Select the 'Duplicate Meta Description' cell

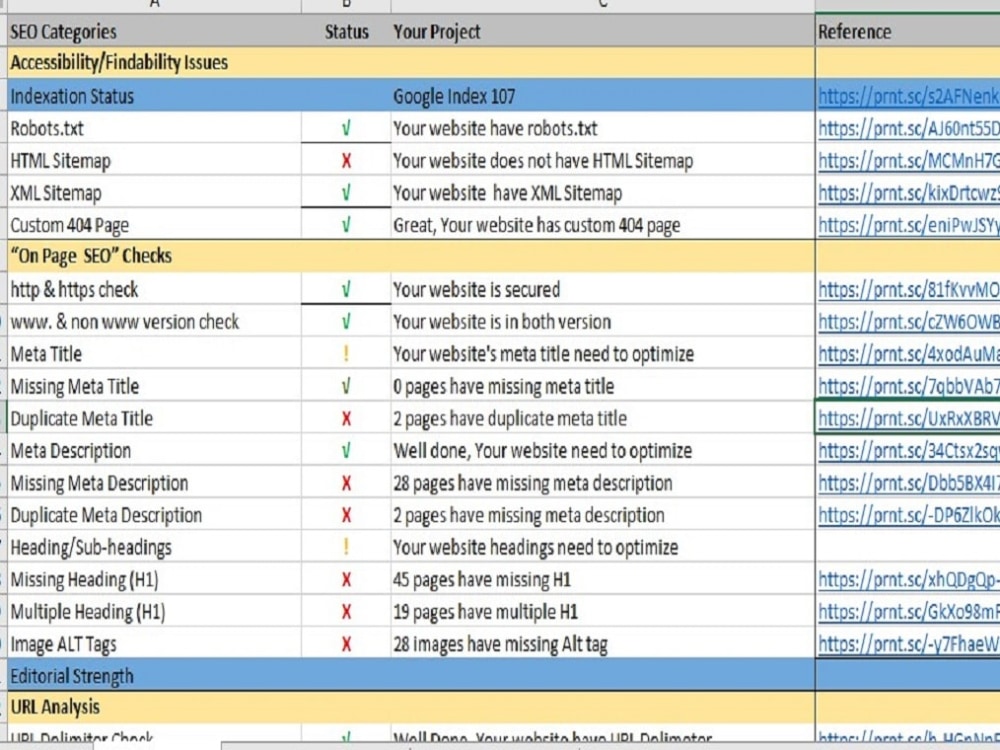click(x=154, y=515)
